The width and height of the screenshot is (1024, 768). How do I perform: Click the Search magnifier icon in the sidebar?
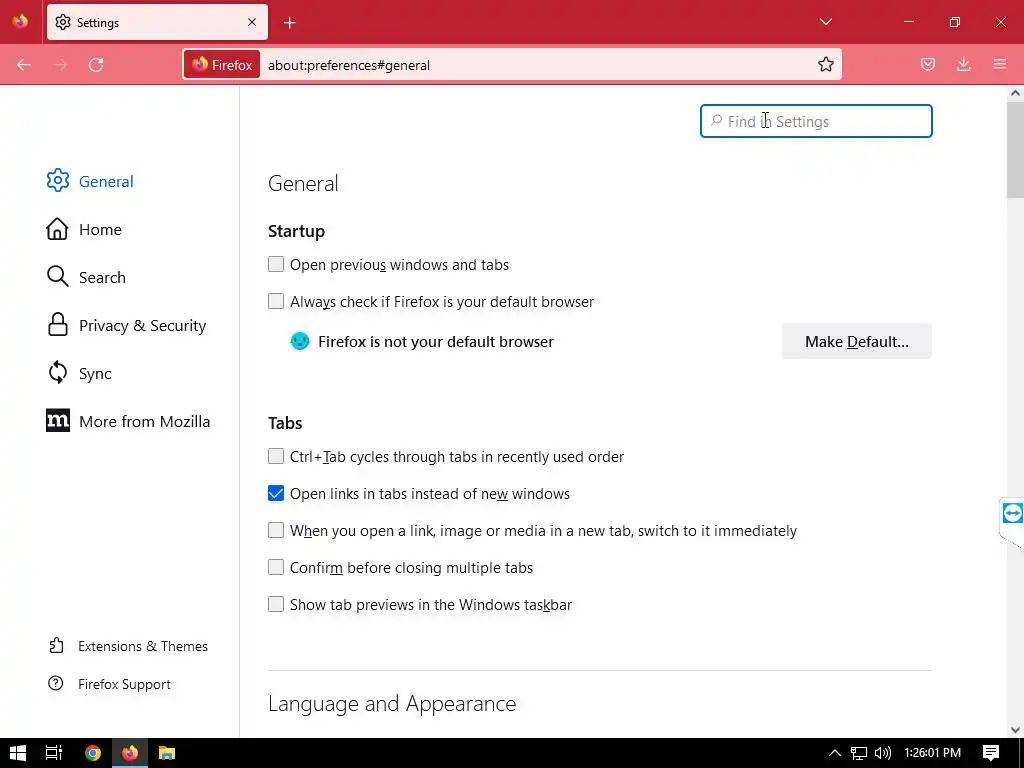point(57,277)
